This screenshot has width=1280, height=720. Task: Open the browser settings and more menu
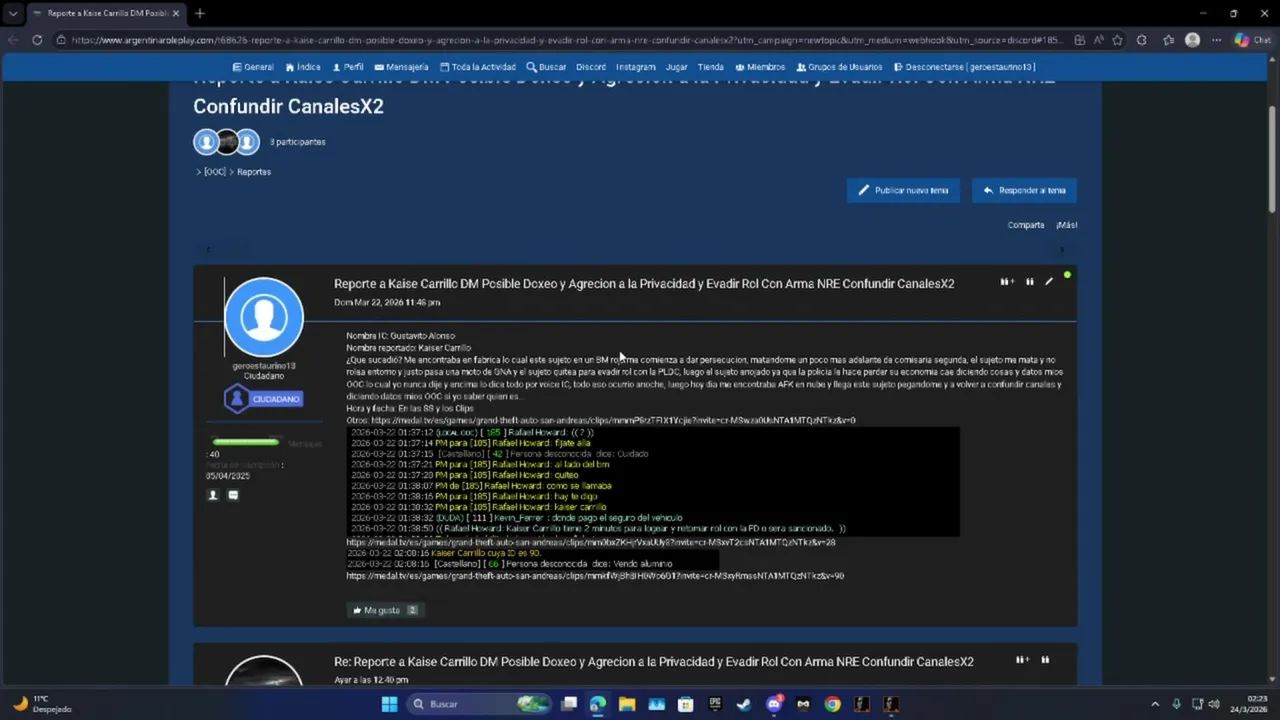click(x=1216, y=40)
